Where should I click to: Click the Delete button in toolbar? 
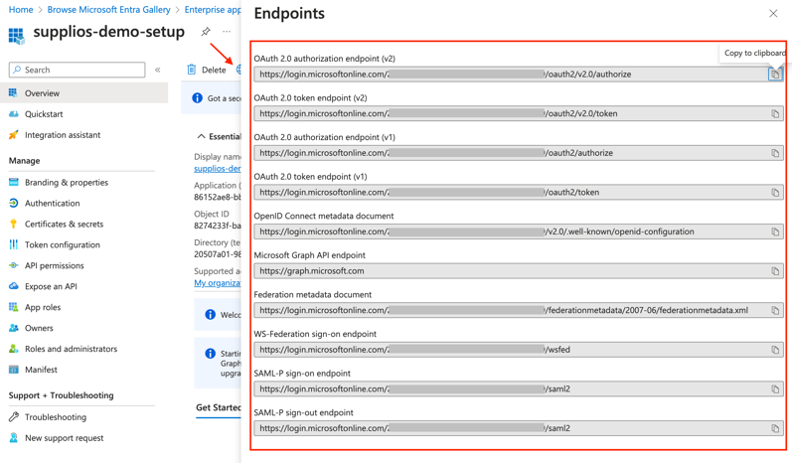click(x=206, y=70)
